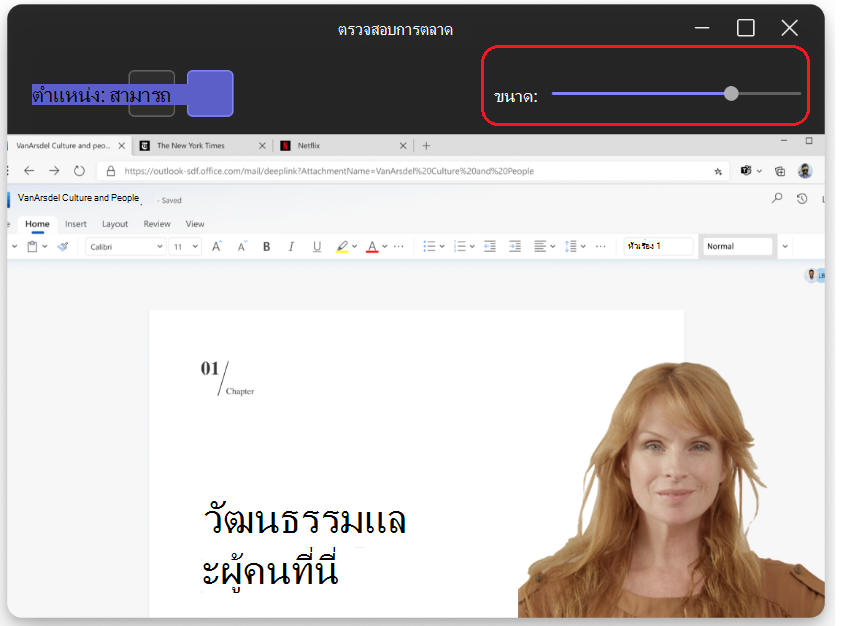Expand the Paste options arrow
Screen dimensions: 847x626
(x=45, y=247)
